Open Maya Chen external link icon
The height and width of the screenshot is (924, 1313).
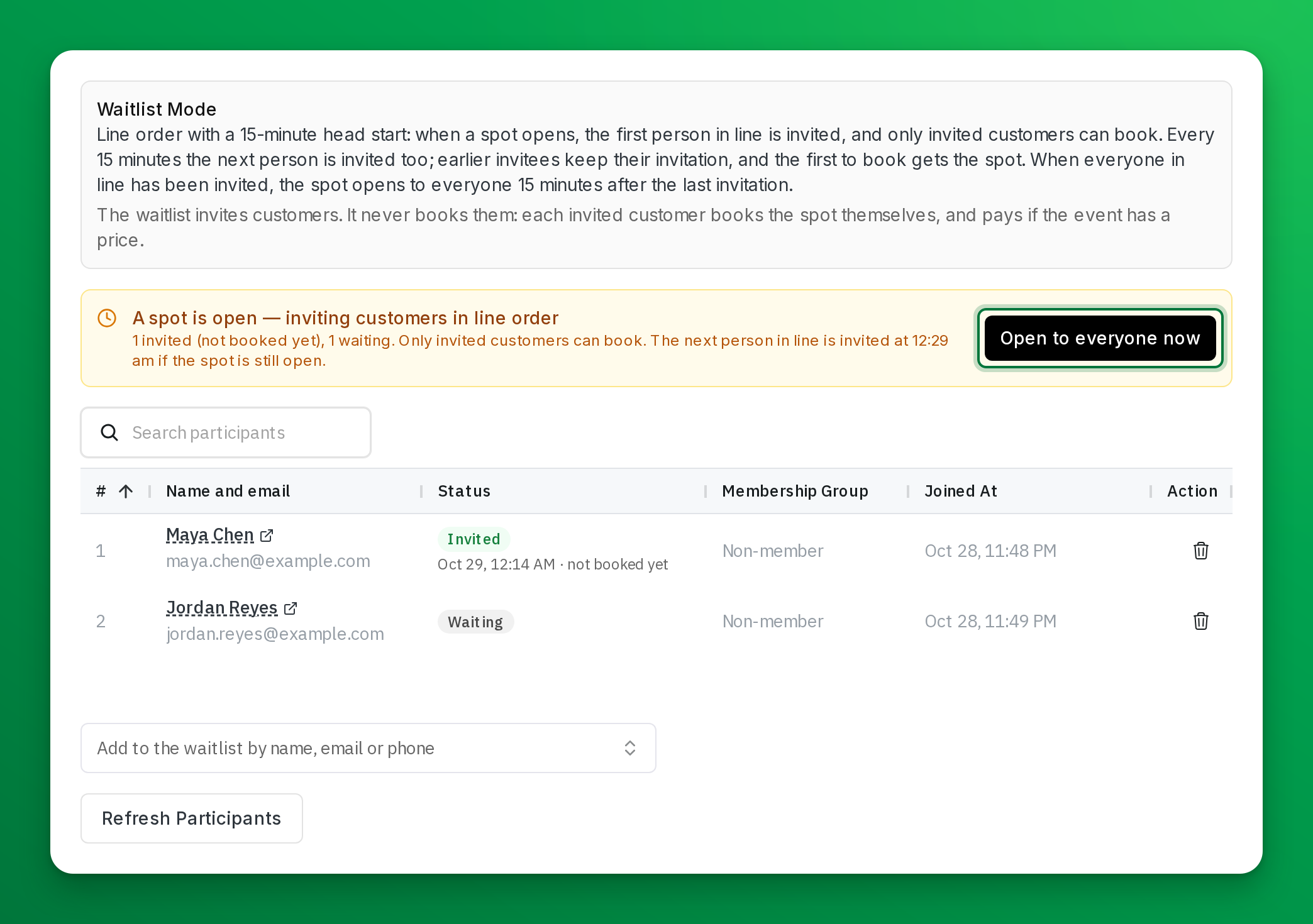pyautogui.click(x=267, y=536)
